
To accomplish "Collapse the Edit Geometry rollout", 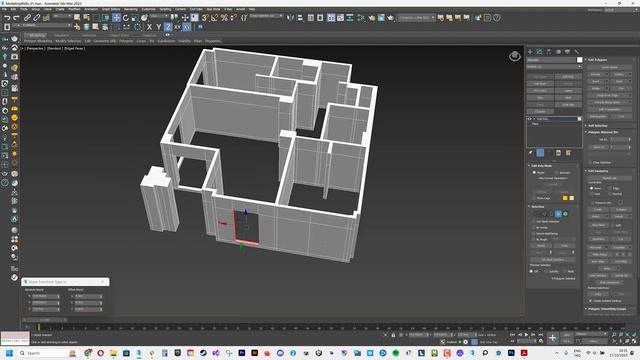I will [x=598, y=171].
